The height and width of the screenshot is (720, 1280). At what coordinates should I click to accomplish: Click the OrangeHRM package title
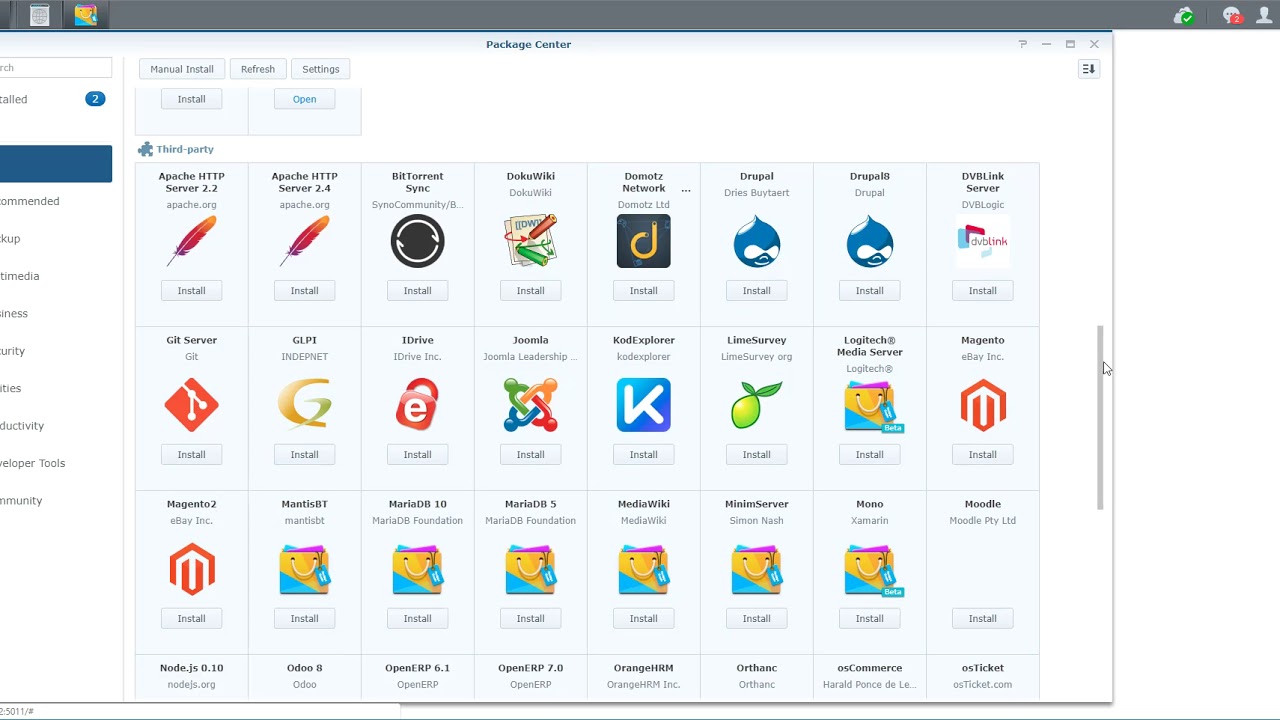643,668
